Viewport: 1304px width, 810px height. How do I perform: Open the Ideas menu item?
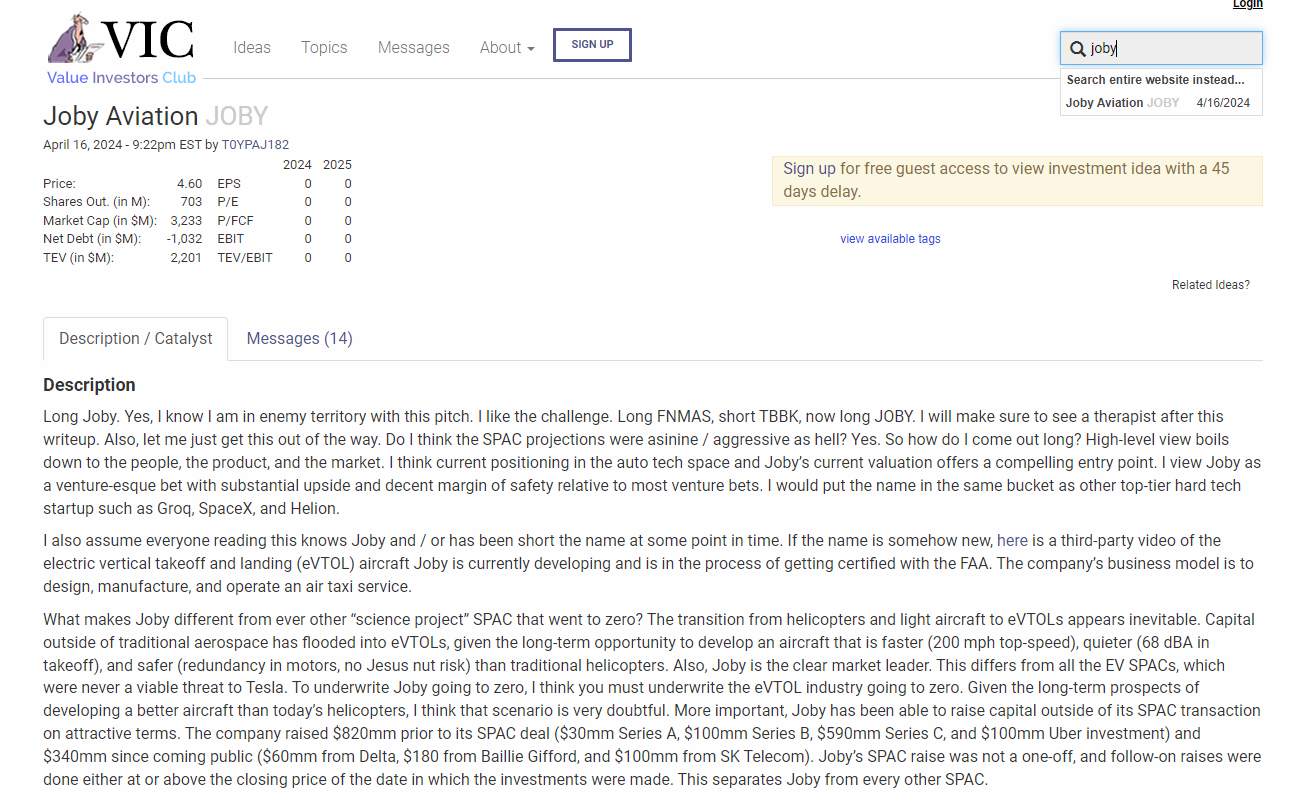point(252,47)
